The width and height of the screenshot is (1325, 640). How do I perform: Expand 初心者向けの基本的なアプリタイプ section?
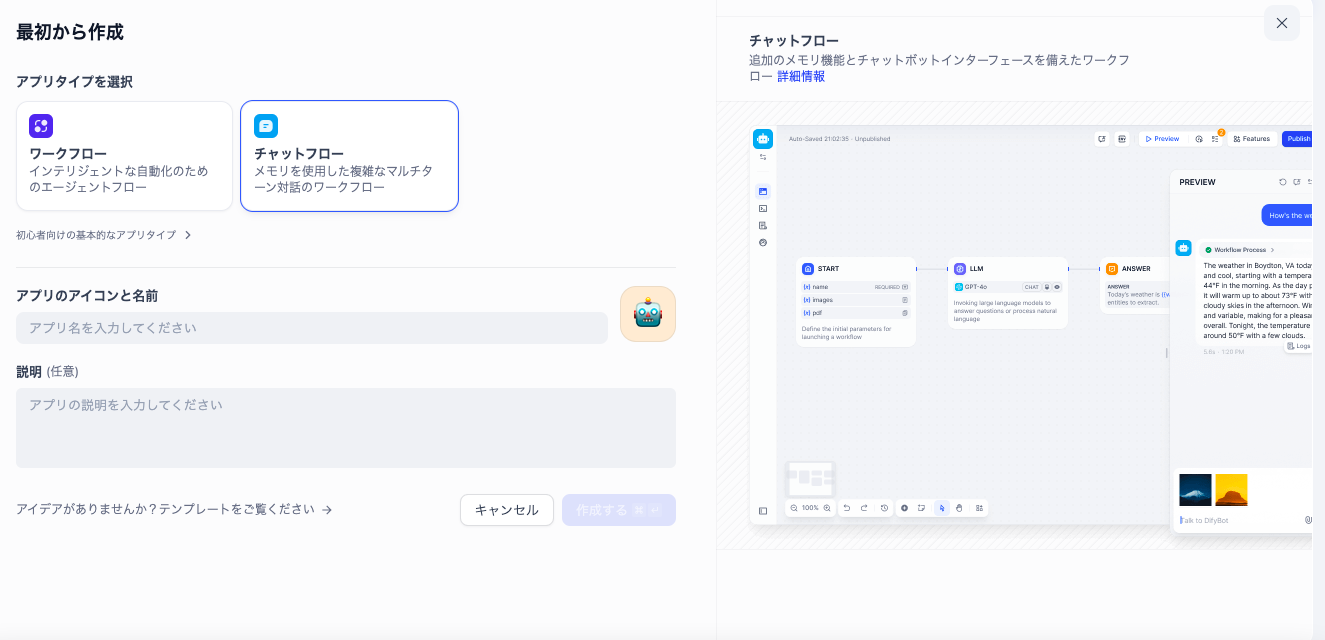pyautogui.click(x=104, y=235)
